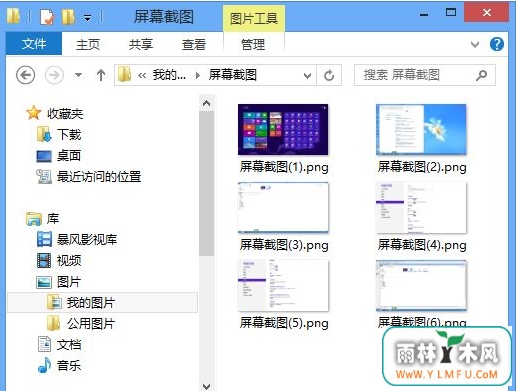Select the 屏幕截图(6).png thumbnail
The height and width of the screenshot is (391, 517).
tap(421, 286)
